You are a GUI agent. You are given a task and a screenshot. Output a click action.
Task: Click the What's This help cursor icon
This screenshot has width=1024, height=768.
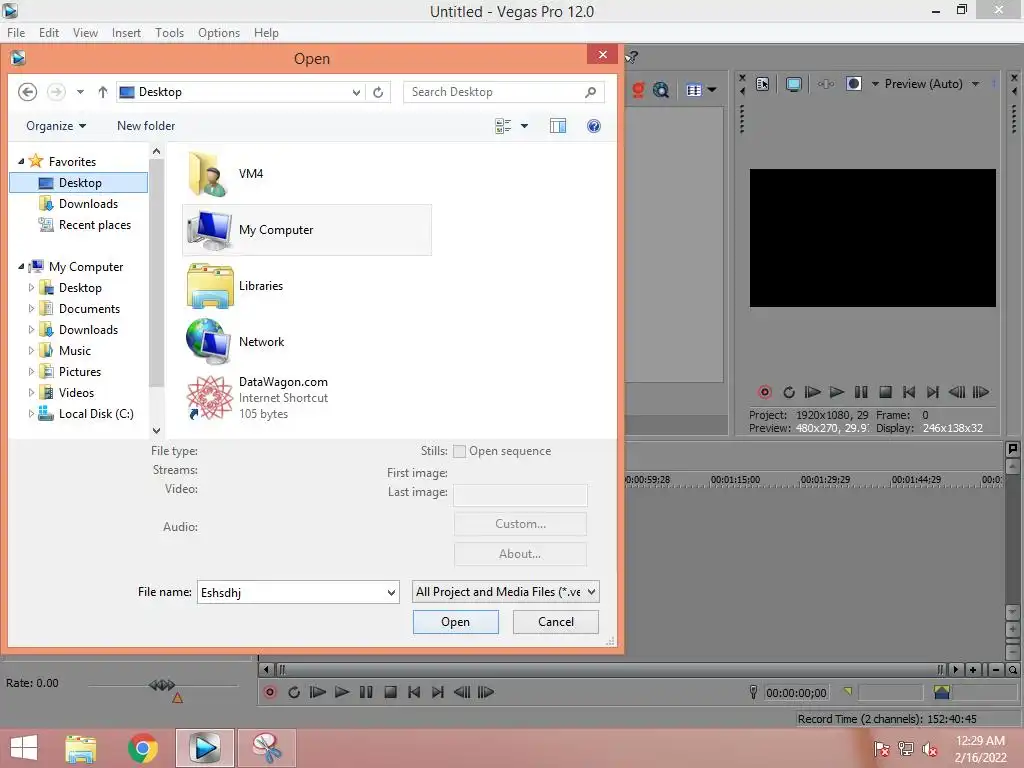click(632, 57)
